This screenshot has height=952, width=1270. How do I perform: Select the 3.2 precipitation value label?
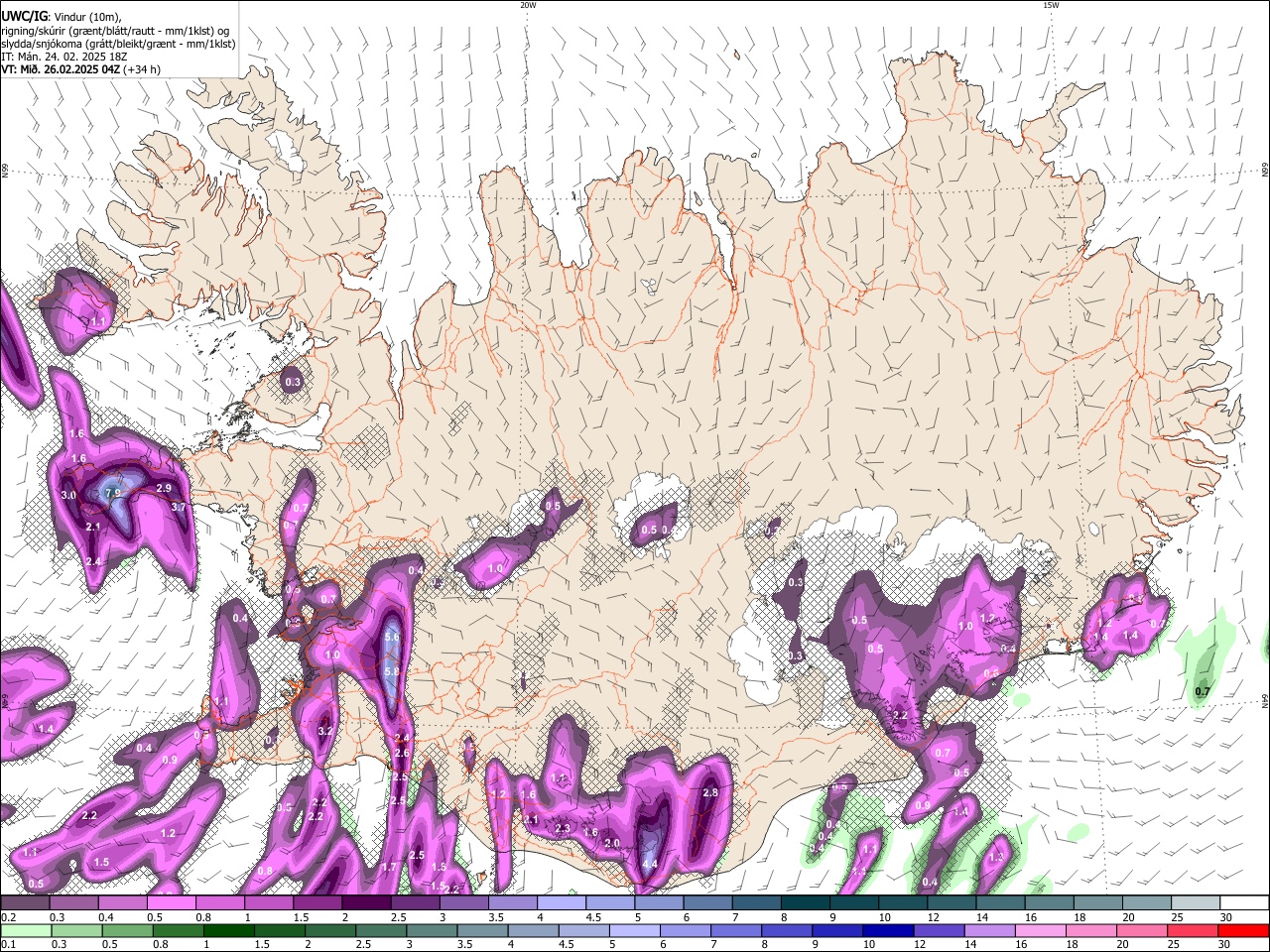click(324, 731)
